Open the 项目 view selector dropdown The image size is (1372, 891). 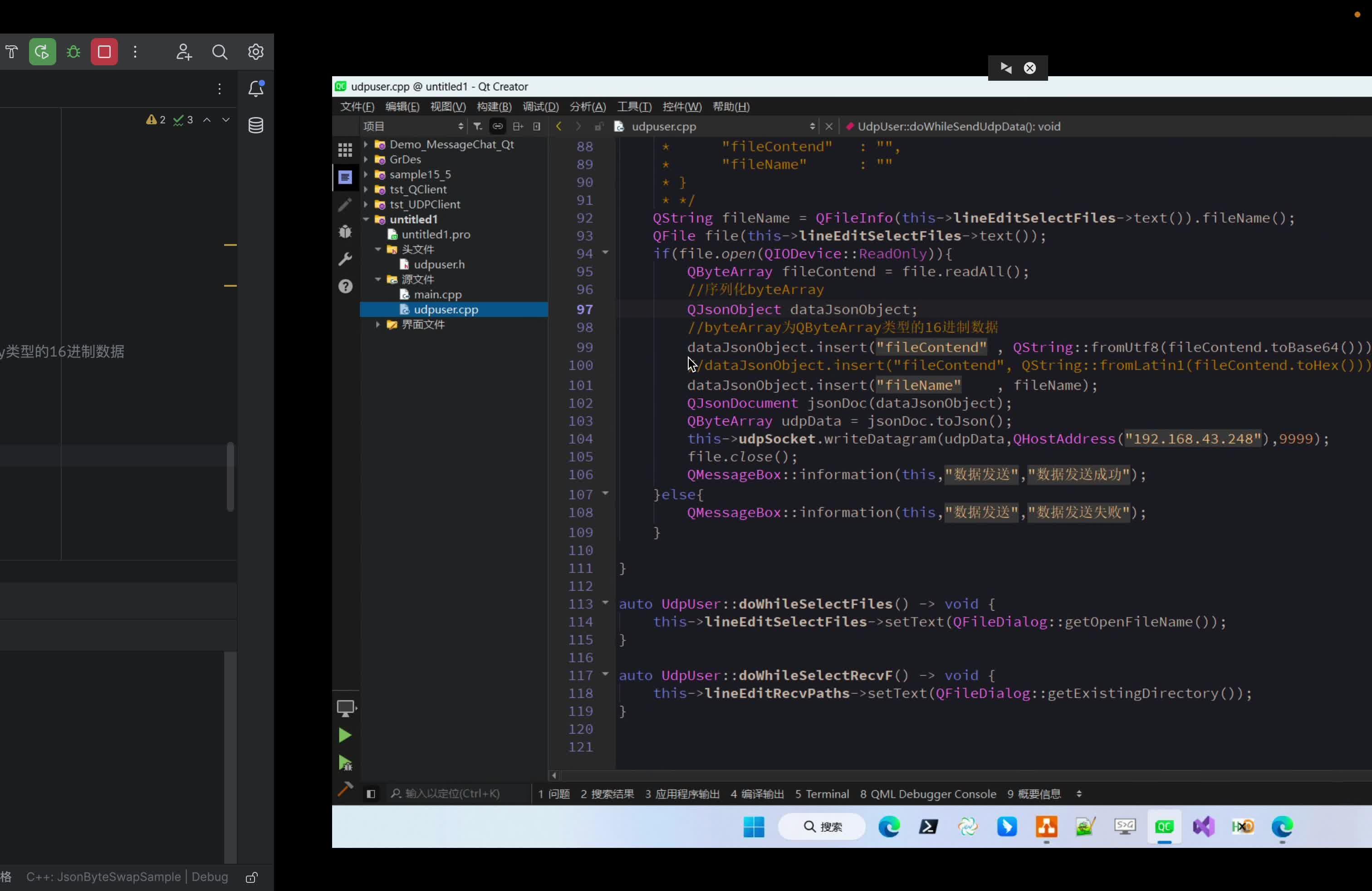413,126
